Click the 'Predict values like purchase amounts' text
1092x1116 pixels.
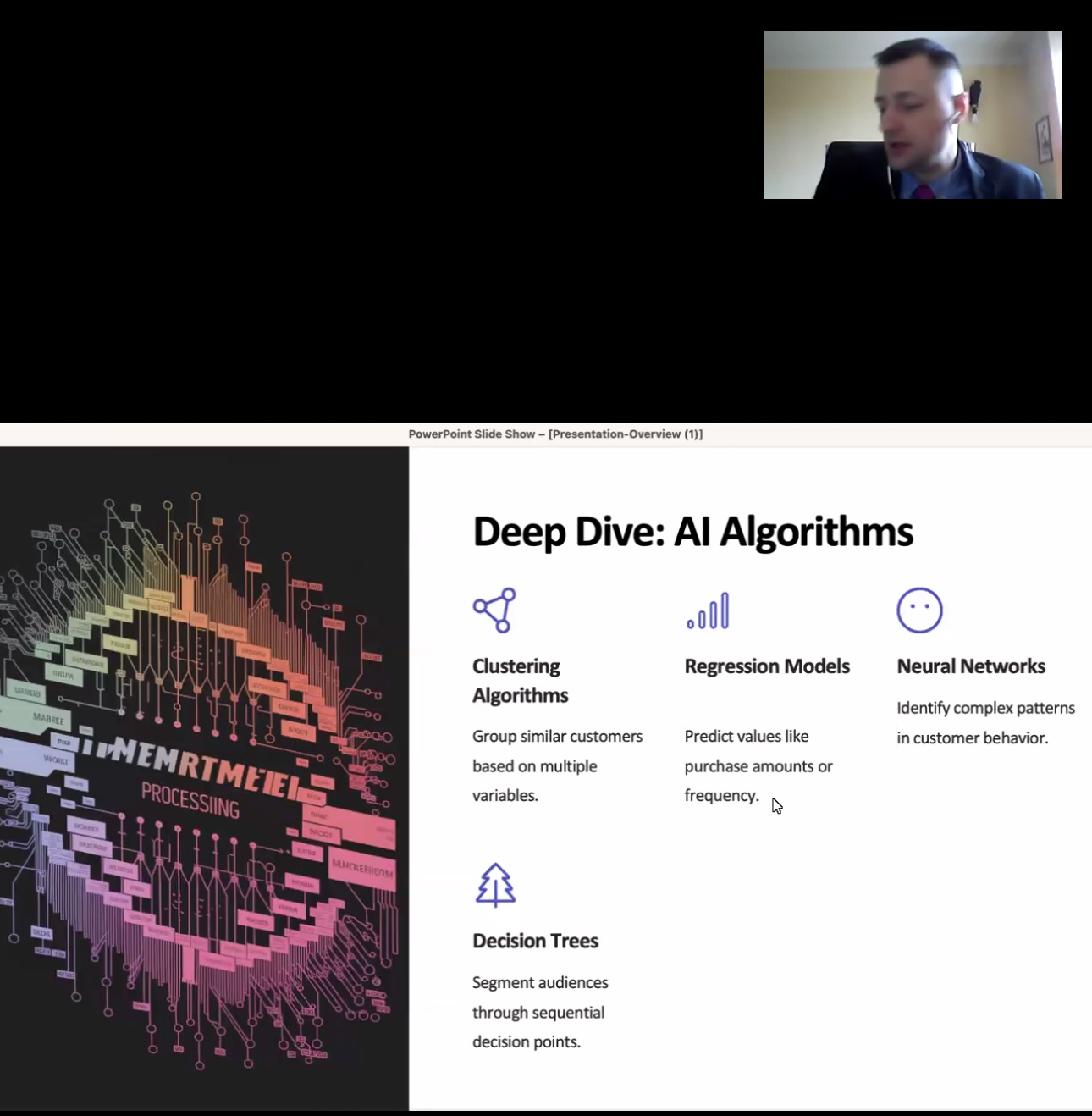(x=758, y=765)
